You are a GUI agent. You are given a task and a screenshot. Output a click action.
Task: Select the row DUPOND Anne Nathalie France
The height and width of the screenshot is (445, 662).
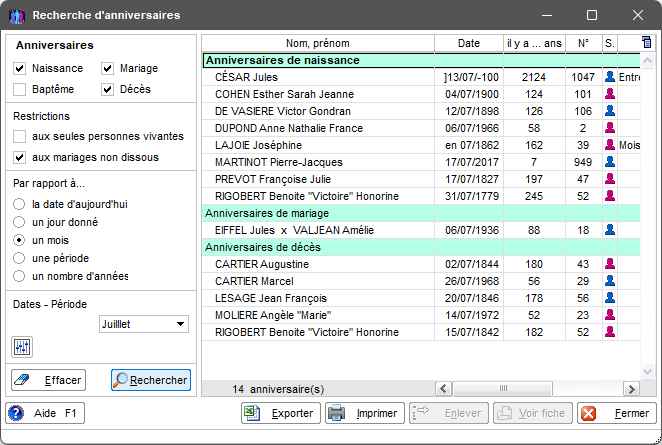(x=421, y=128)
